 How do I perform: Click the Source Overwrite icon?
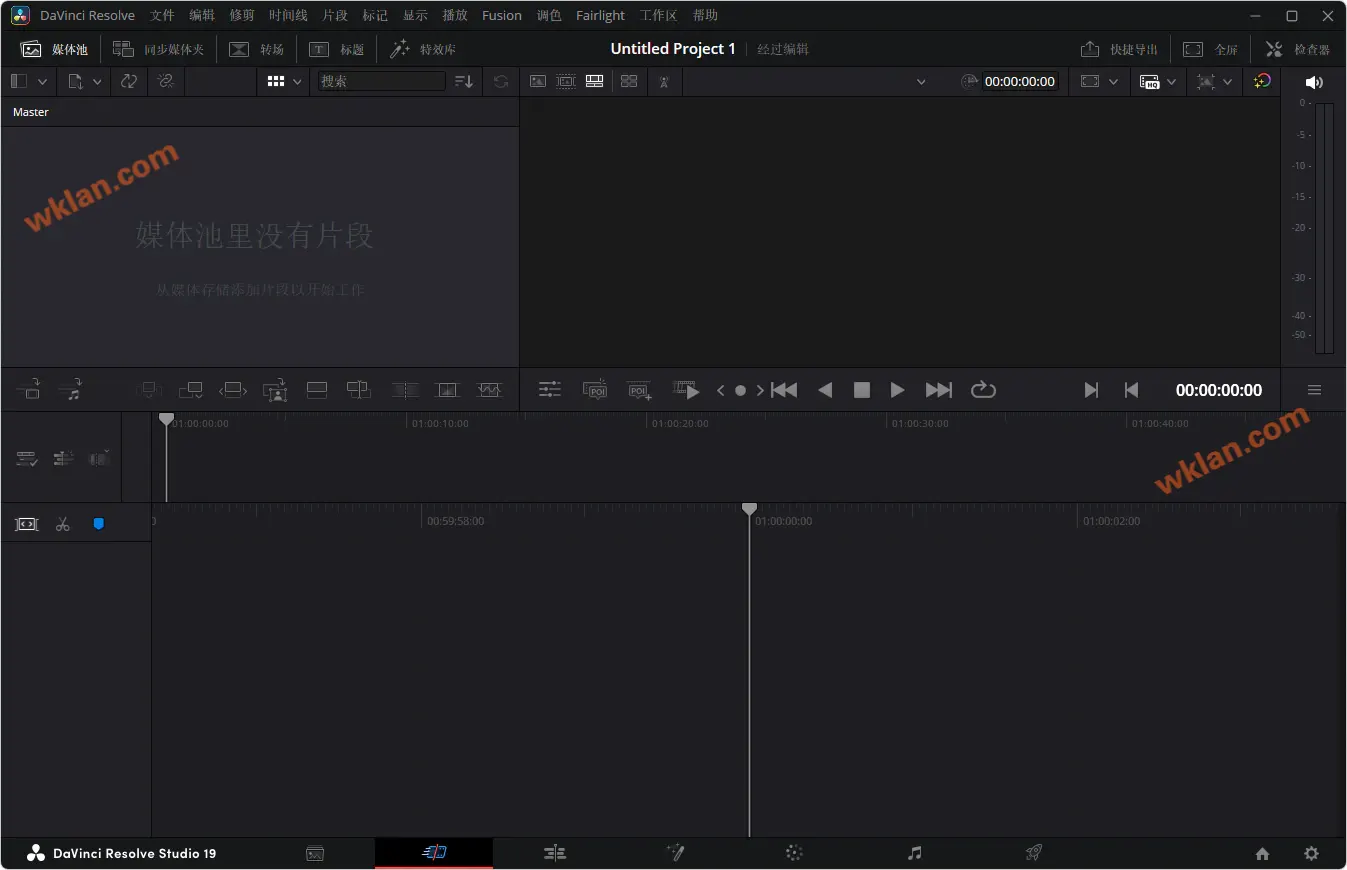[x=358, y=390]
